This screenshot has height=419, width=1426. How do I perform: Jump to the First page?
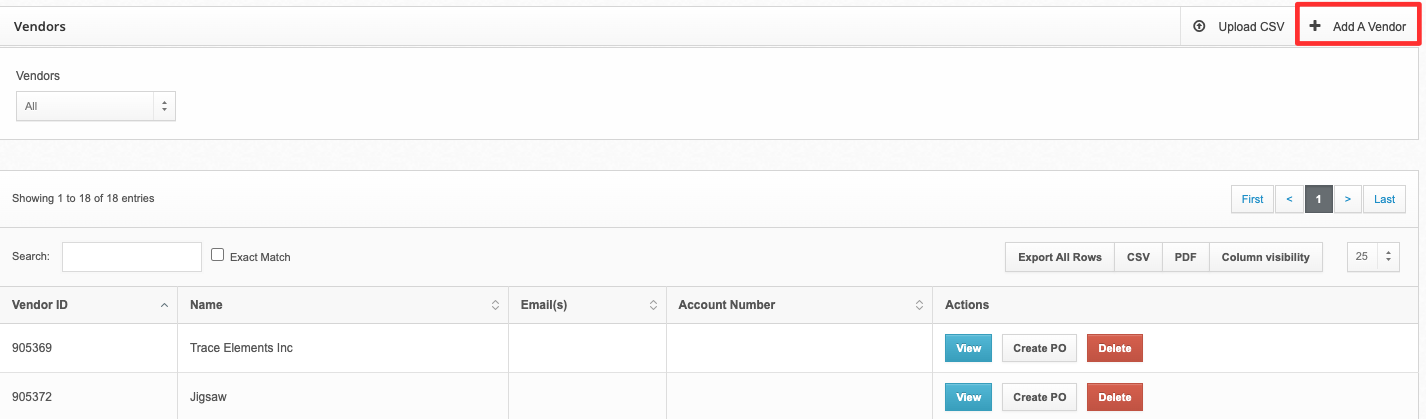(1252, 199)
